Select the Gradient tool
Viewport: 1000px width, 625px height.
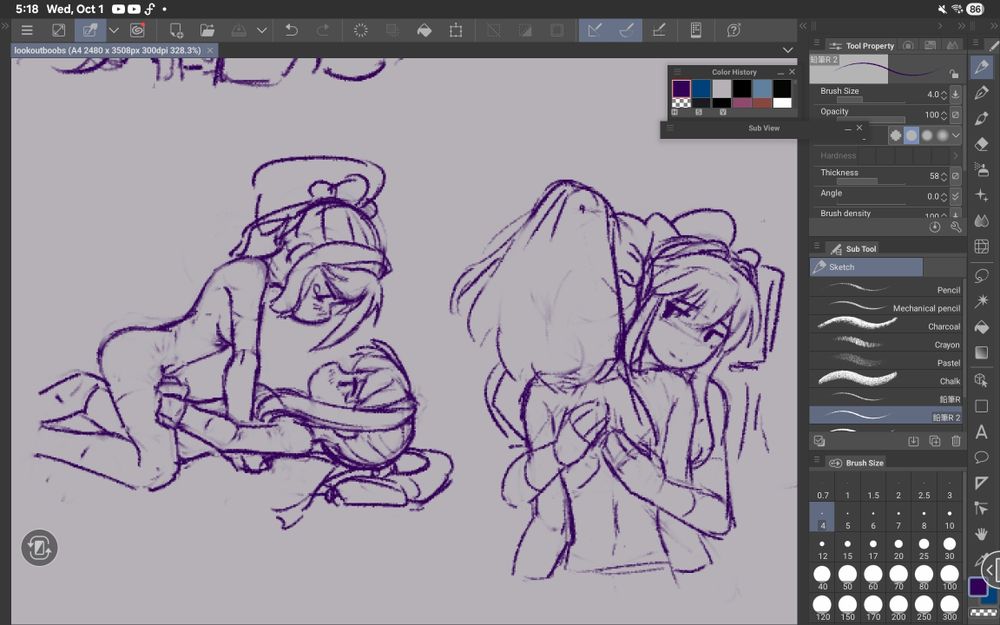[982, 353]
